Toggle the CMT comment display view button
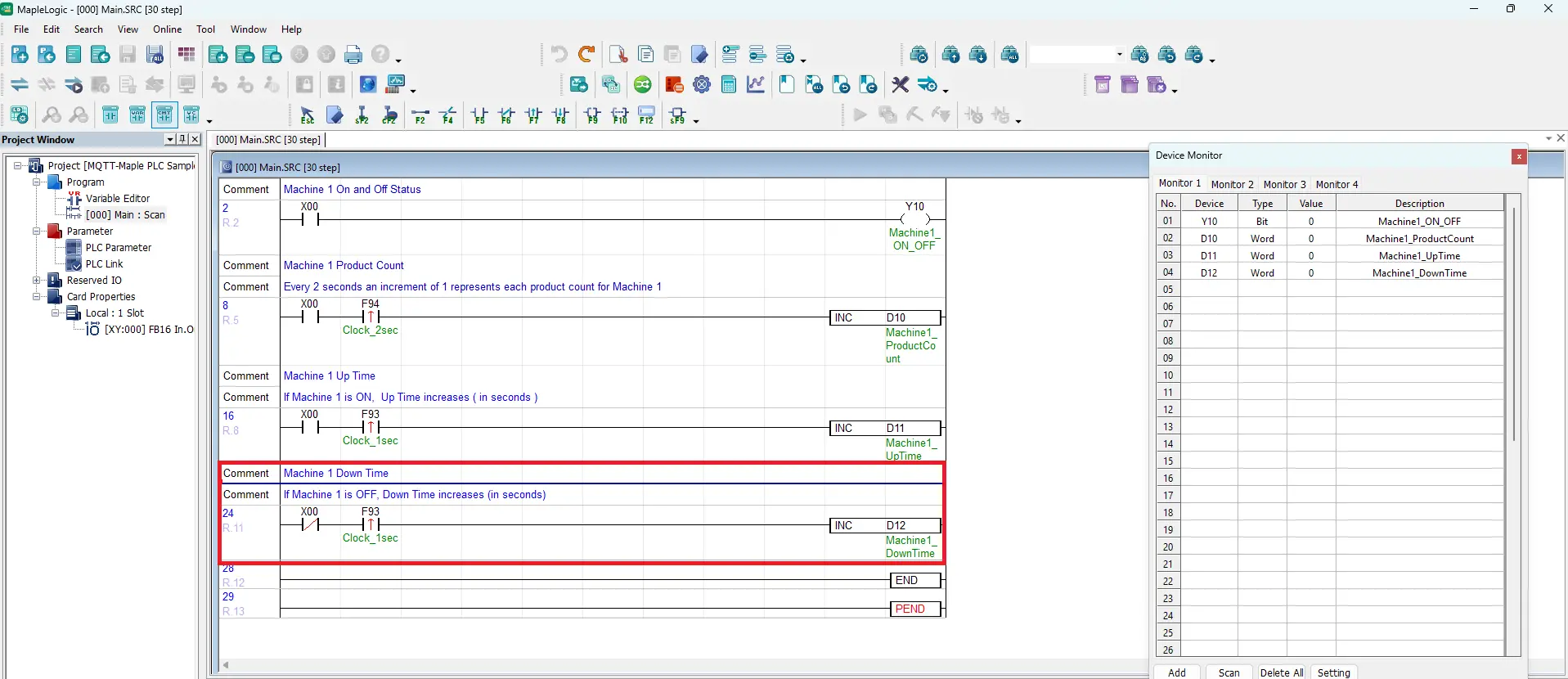1568x679 pixels. pyautogui.click(x=164, y=115)
